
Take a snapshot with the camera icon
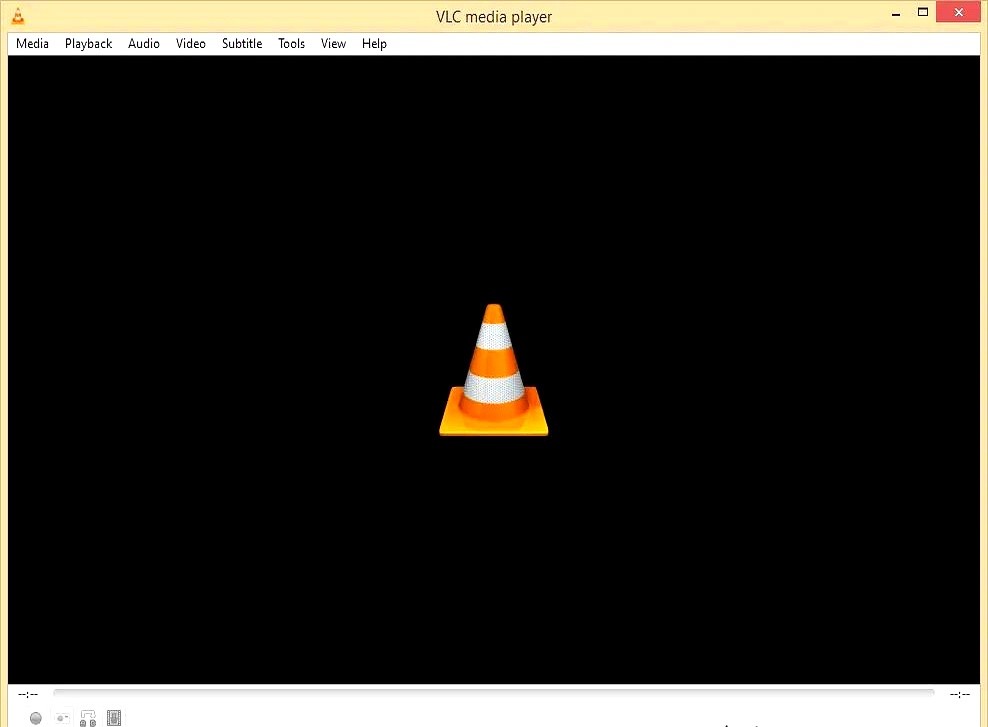click(62, 718)
